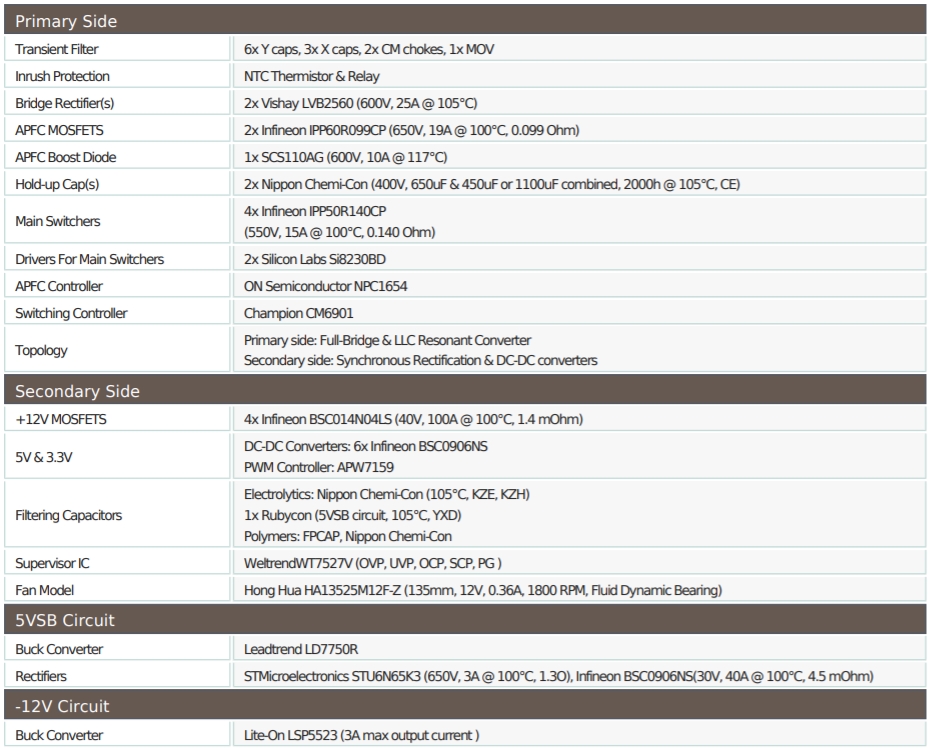Select the 'Supervisor IC' label
The height and width of the screenshot is (748, 928).
52,563
